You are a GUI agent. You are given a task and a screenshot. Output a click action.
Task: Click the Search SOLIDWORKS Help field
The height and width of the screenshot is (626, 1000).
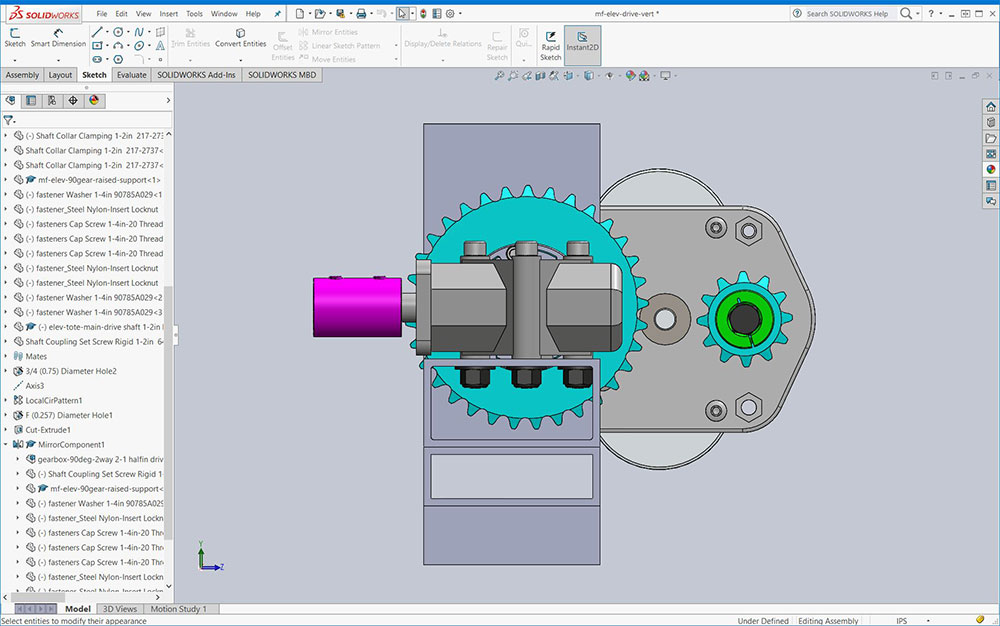point(845,14)
